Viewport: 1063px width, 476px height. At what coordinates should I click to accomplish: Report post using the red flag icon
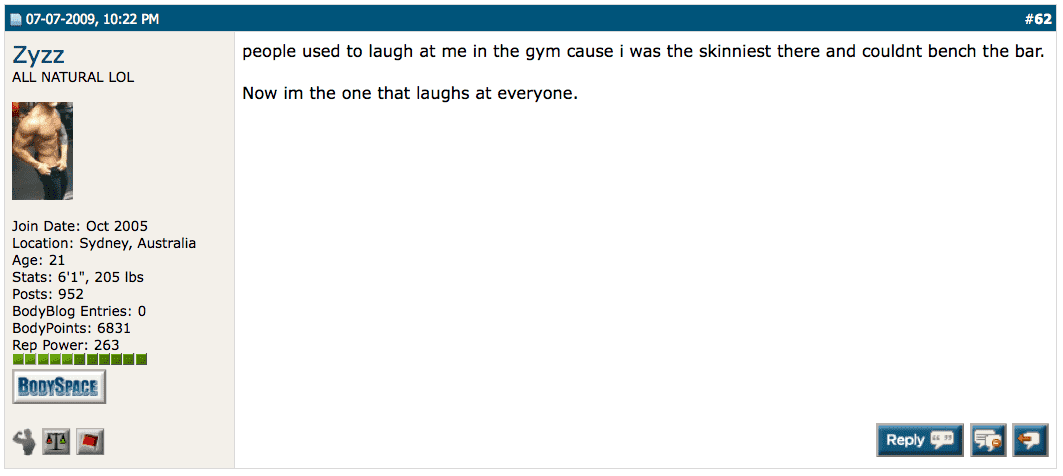[x=90, y=440]
